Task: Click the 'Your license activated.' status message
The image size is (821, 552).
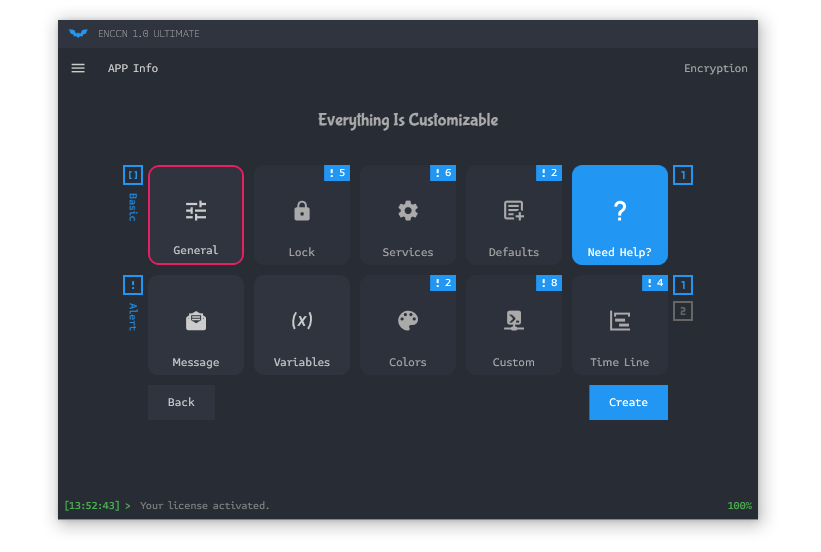Action: pyautogui.click(x=204, y=505)
